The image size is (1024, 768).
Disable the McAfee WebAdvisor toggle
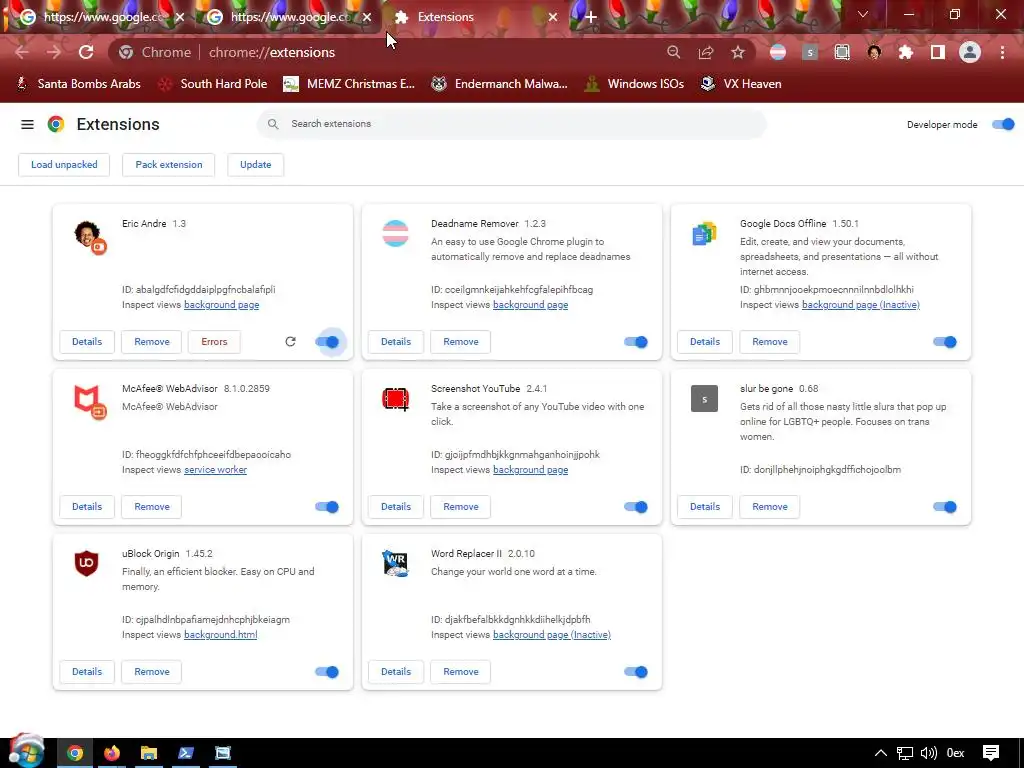[327, 507]
